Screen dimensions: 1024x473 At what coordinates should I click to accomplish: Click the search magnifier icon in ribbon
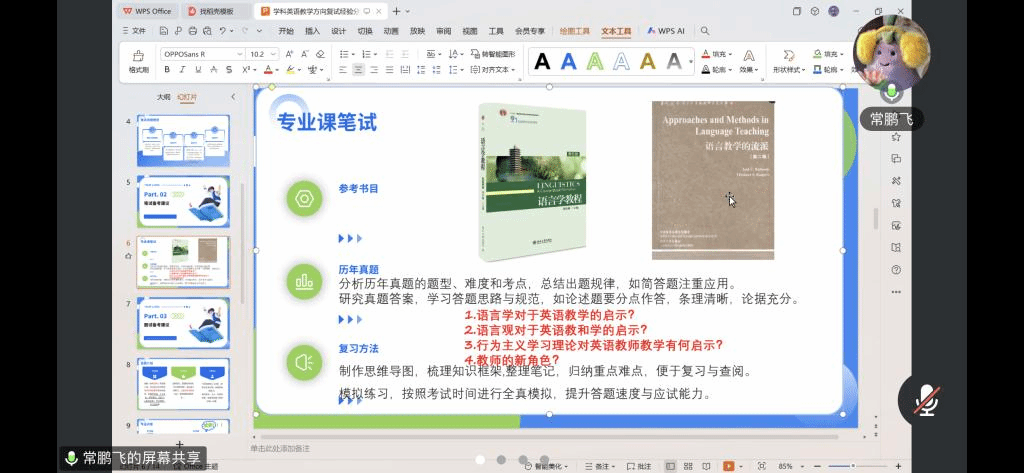point(705,31)
